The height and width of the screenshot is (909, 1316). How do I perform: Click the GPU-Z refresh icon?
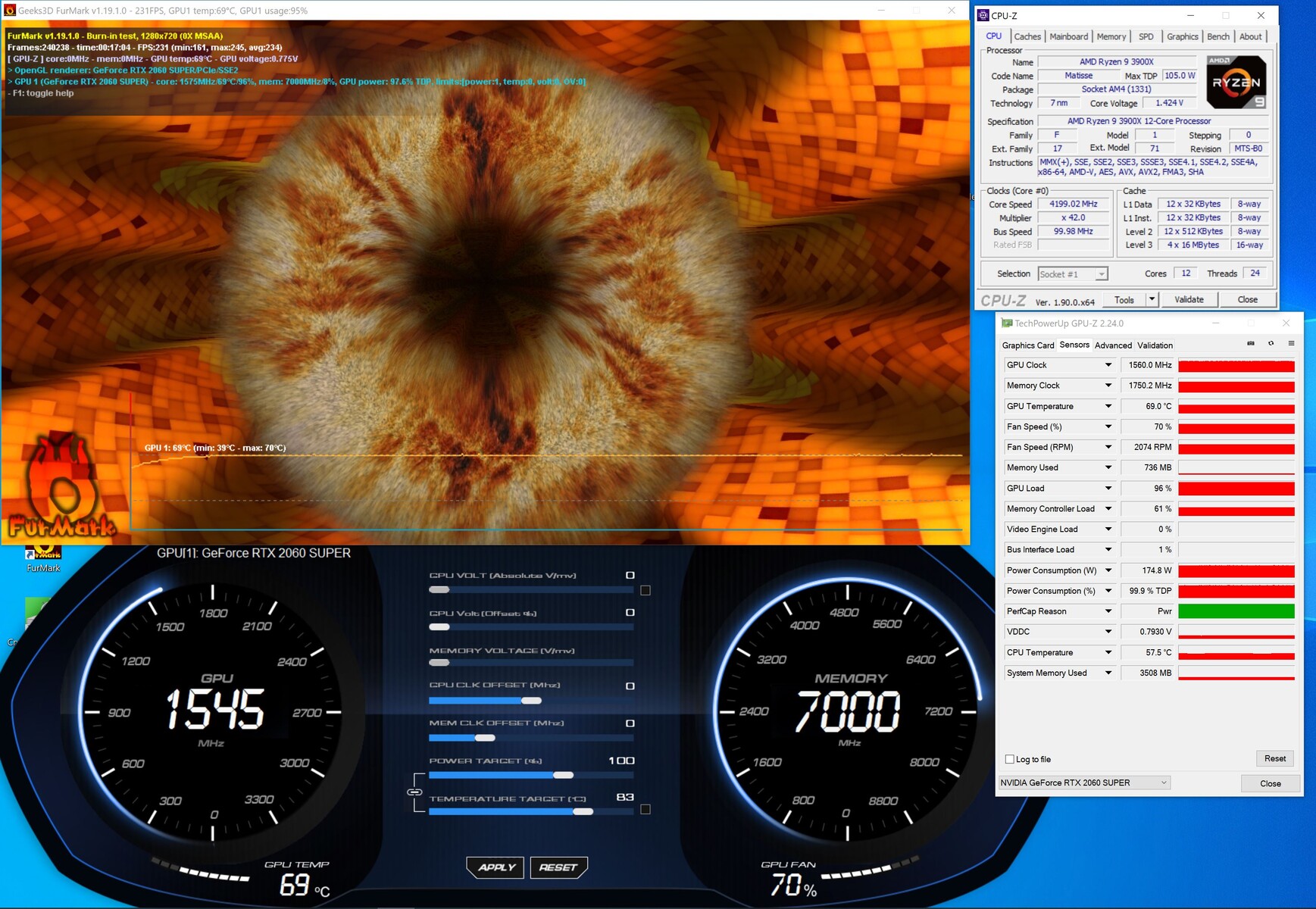1271,344
